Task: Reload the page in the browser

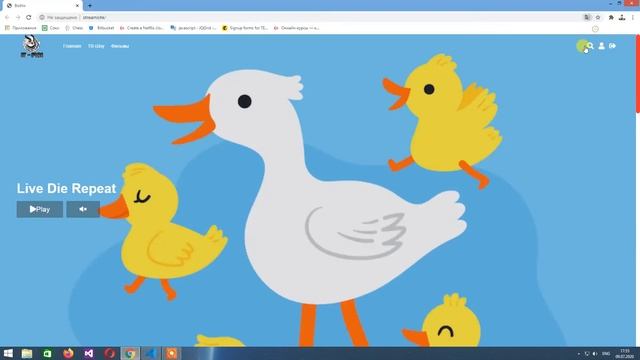Action: pos(29,17)
